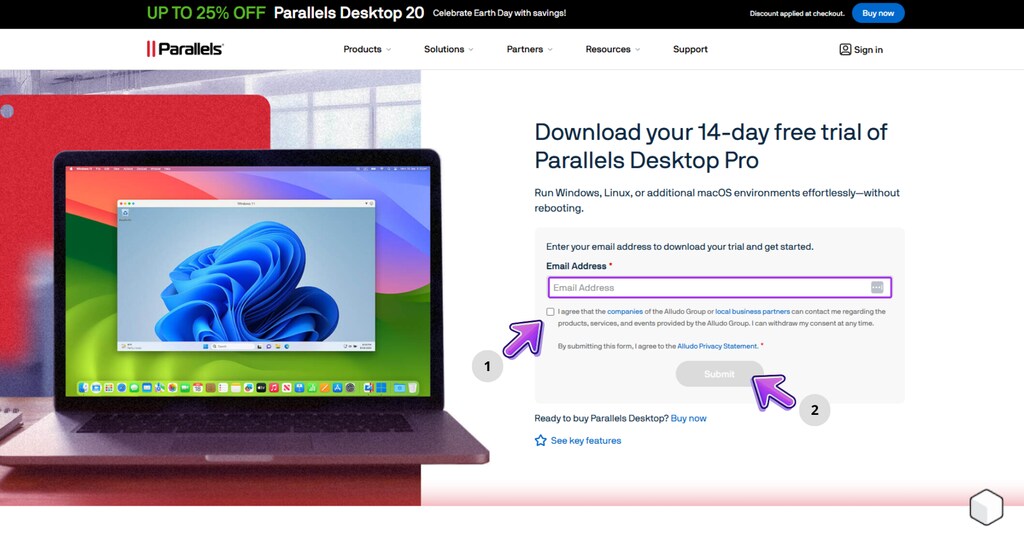
Task: Tick the Alludo Group contact consent checkbox
Action: click(550, 312)
